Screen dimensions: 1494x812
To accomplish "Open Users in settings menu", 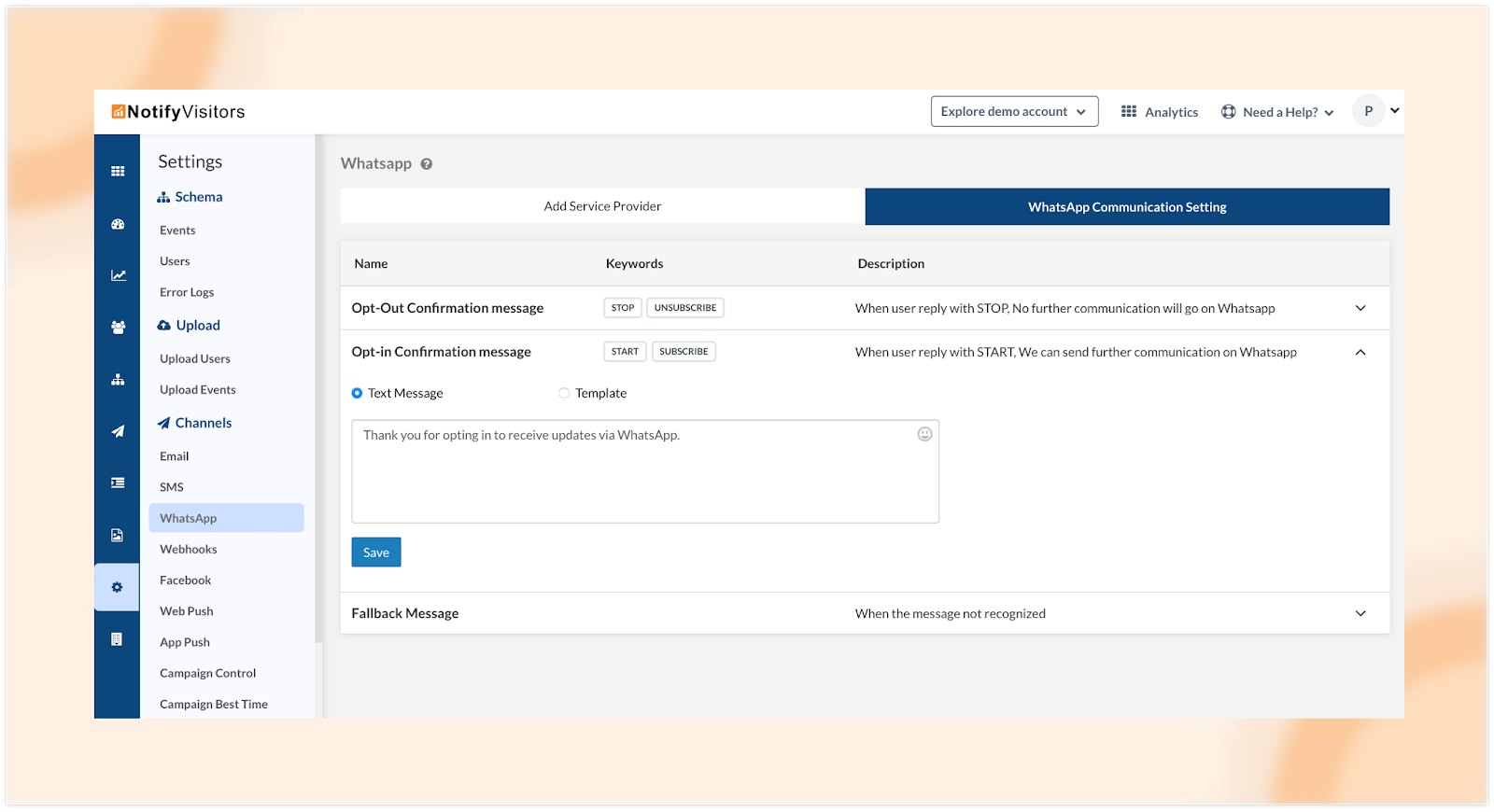I will pos(175,261).
